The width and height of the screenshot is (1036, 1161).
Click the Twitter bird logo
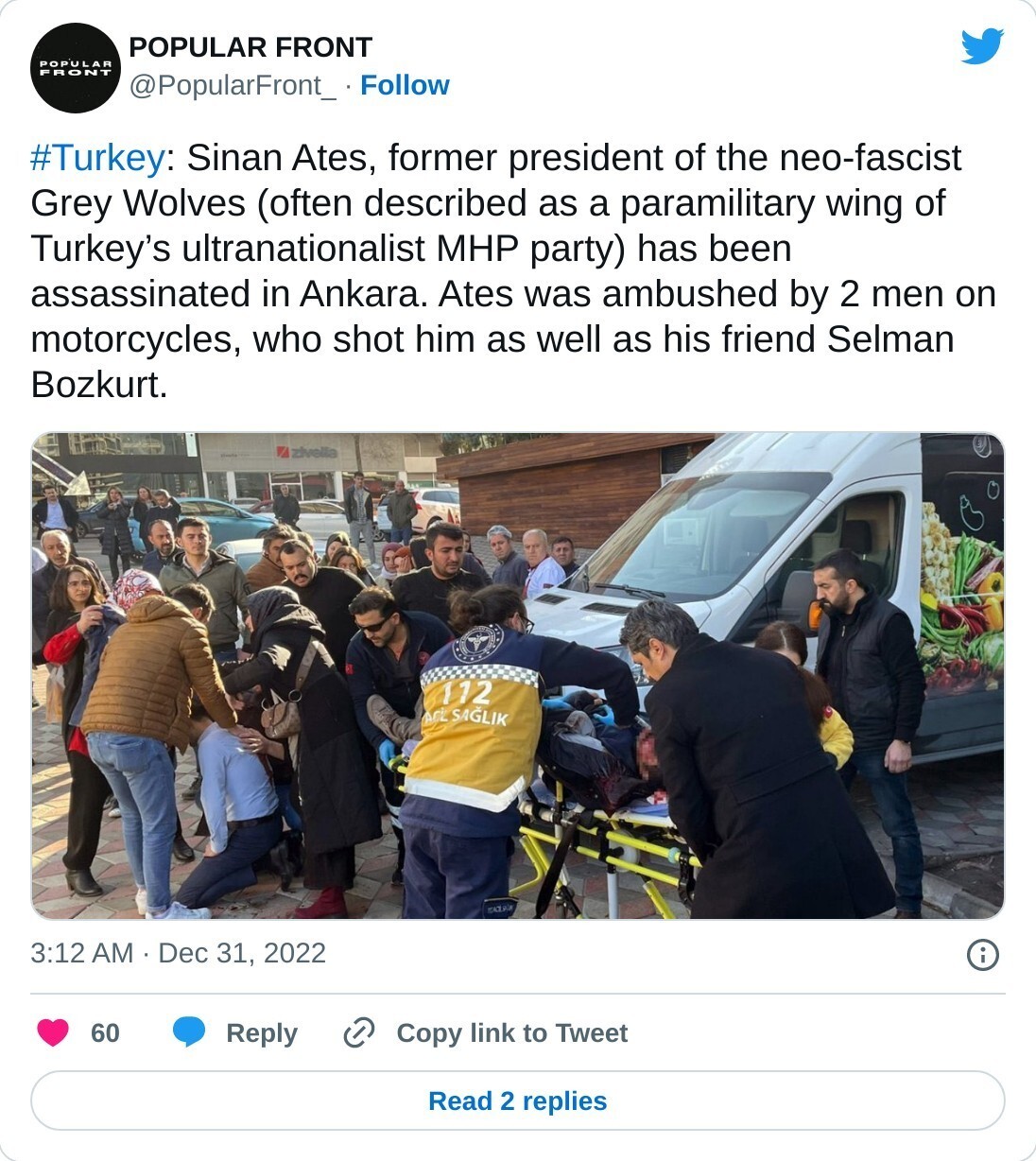(x=982, y=46)
